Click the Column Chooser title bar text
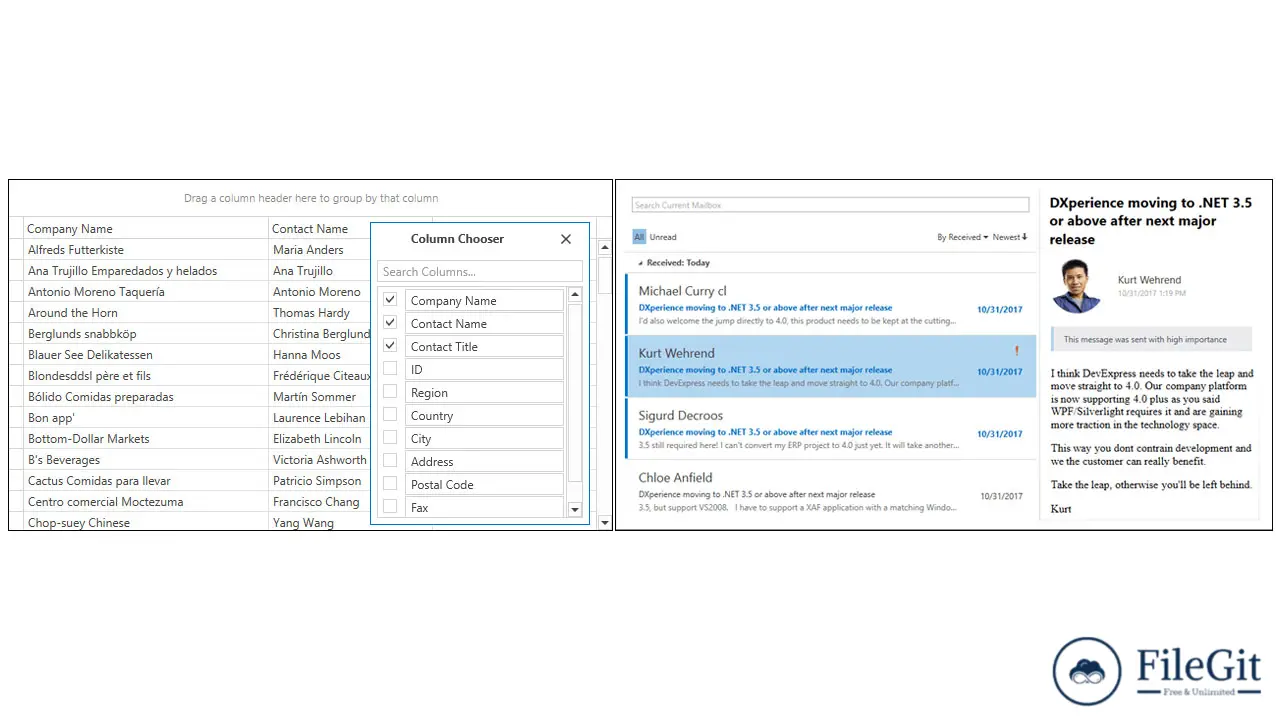Image resolution: width=1280 pixels, height=720 pixels. tap(457, 239)
